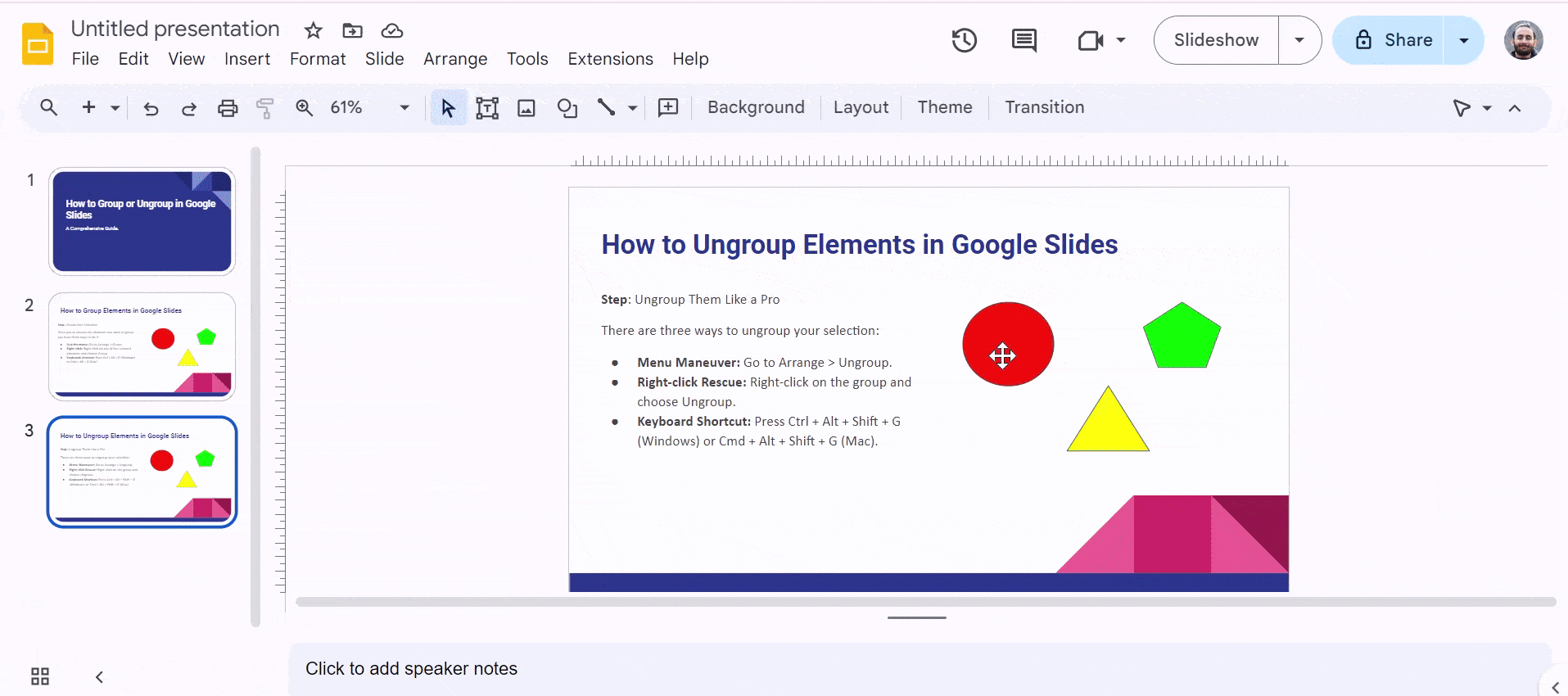Open version history clock icon

[x=964, y=40]
